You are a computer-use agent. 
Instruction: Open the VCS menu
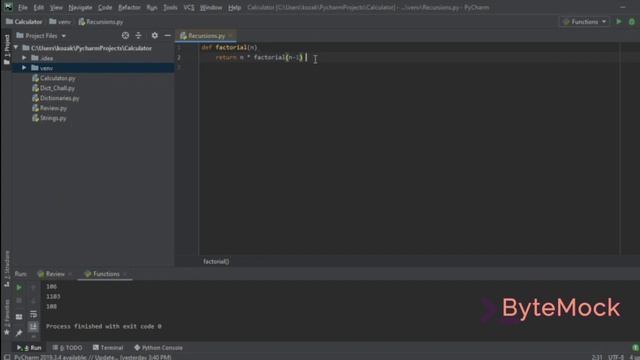coord(189,7)
